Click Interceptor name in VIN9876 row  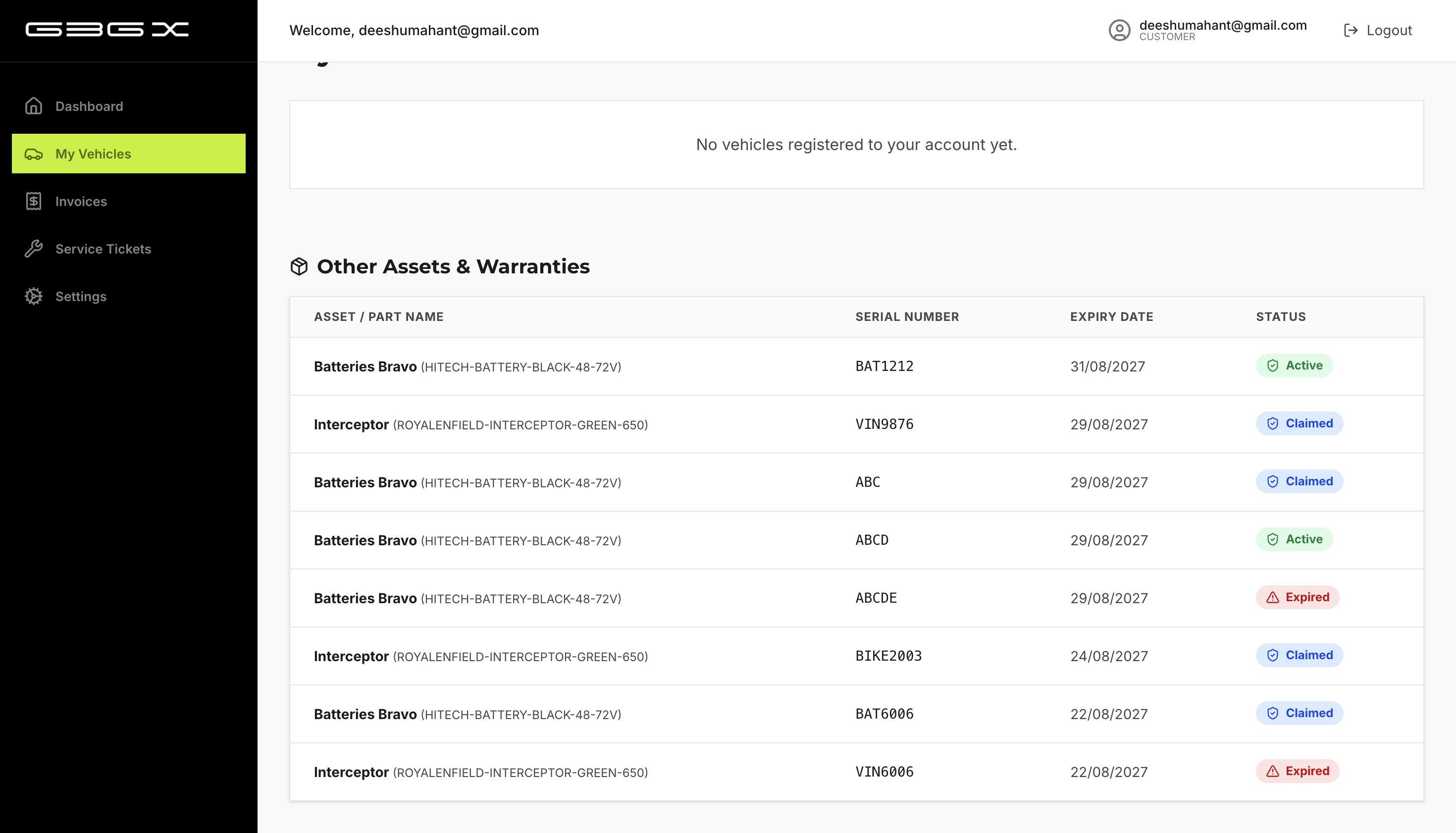tap(351, 424)
